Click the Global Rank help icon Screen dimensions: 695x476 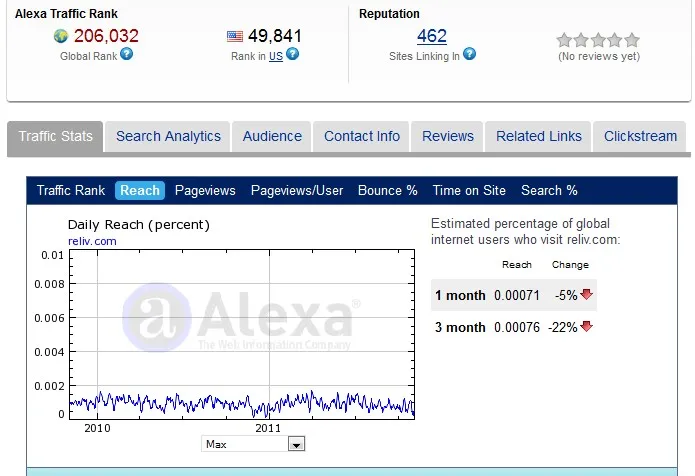coord(126,54)
